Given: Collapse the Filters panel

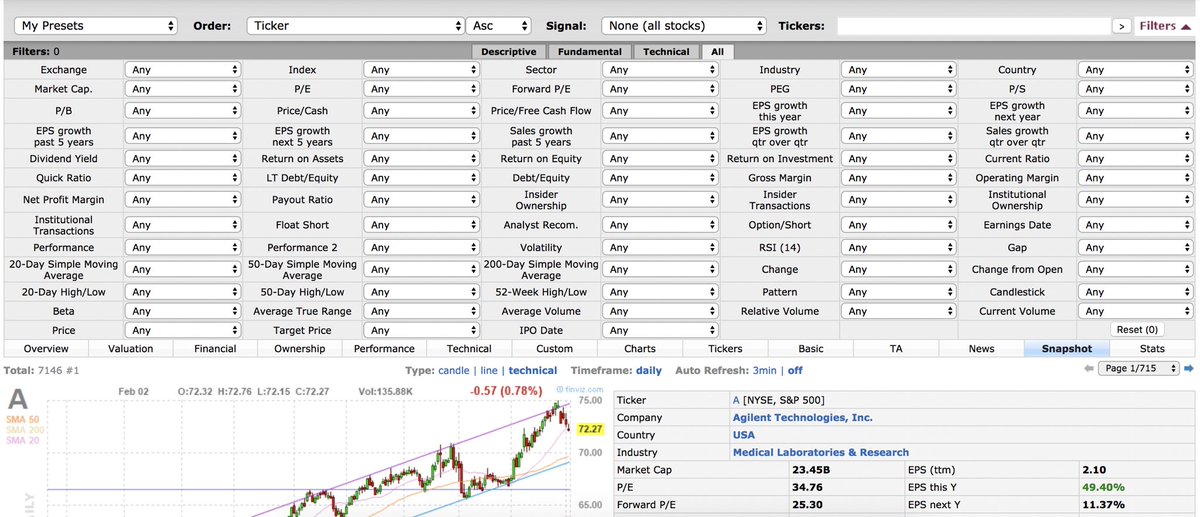Looking at the screenshot, I should [1165, 25].
